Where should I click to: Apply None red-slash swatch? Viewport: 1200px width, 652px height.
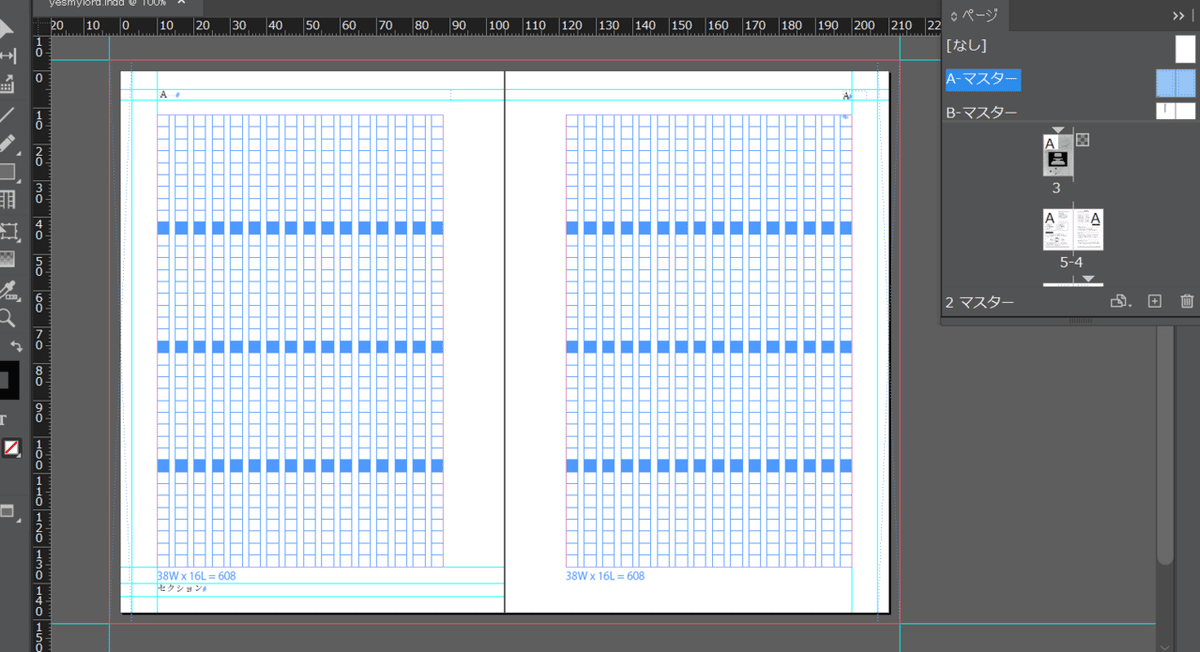[11, 448]
